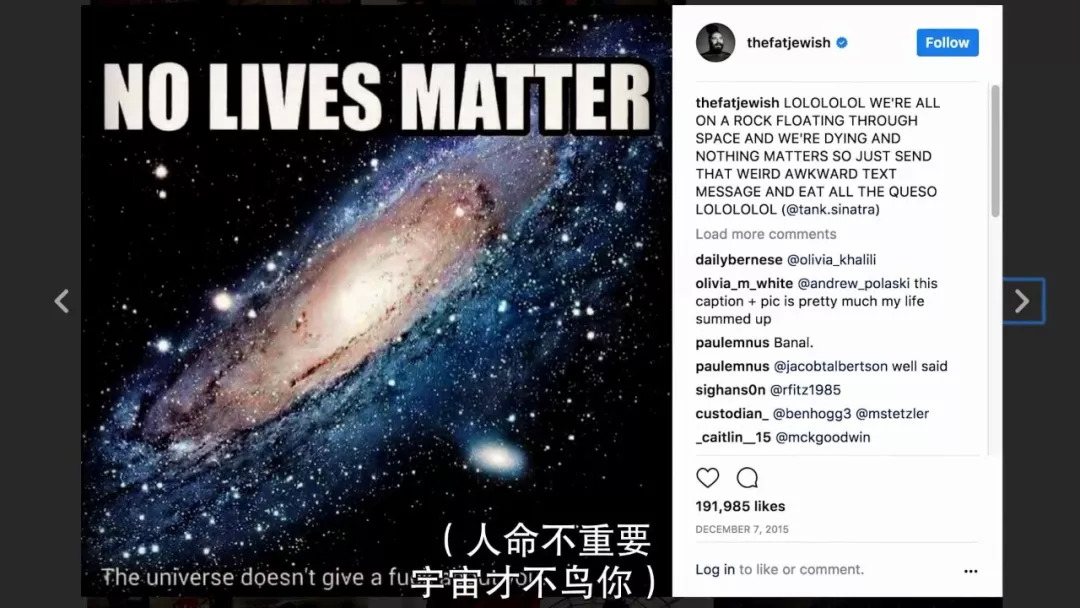Click the December 7, 2015 timestamp

742,530
